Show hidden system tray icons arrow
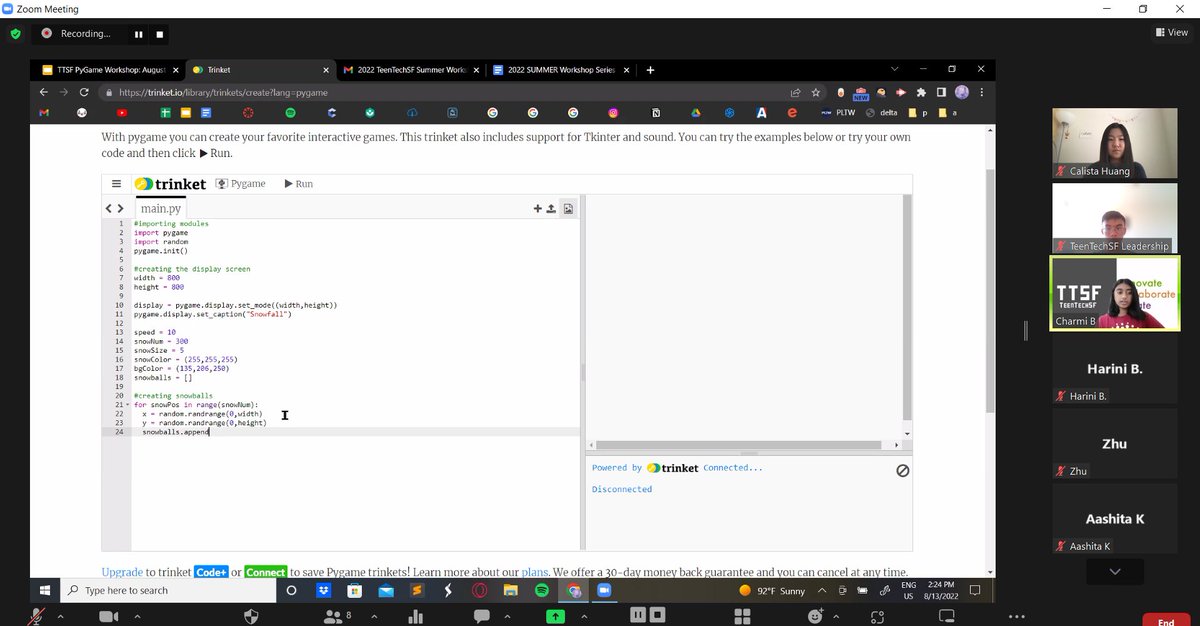This screenshot has height=626, width=1200. click(x=821, y=590)
